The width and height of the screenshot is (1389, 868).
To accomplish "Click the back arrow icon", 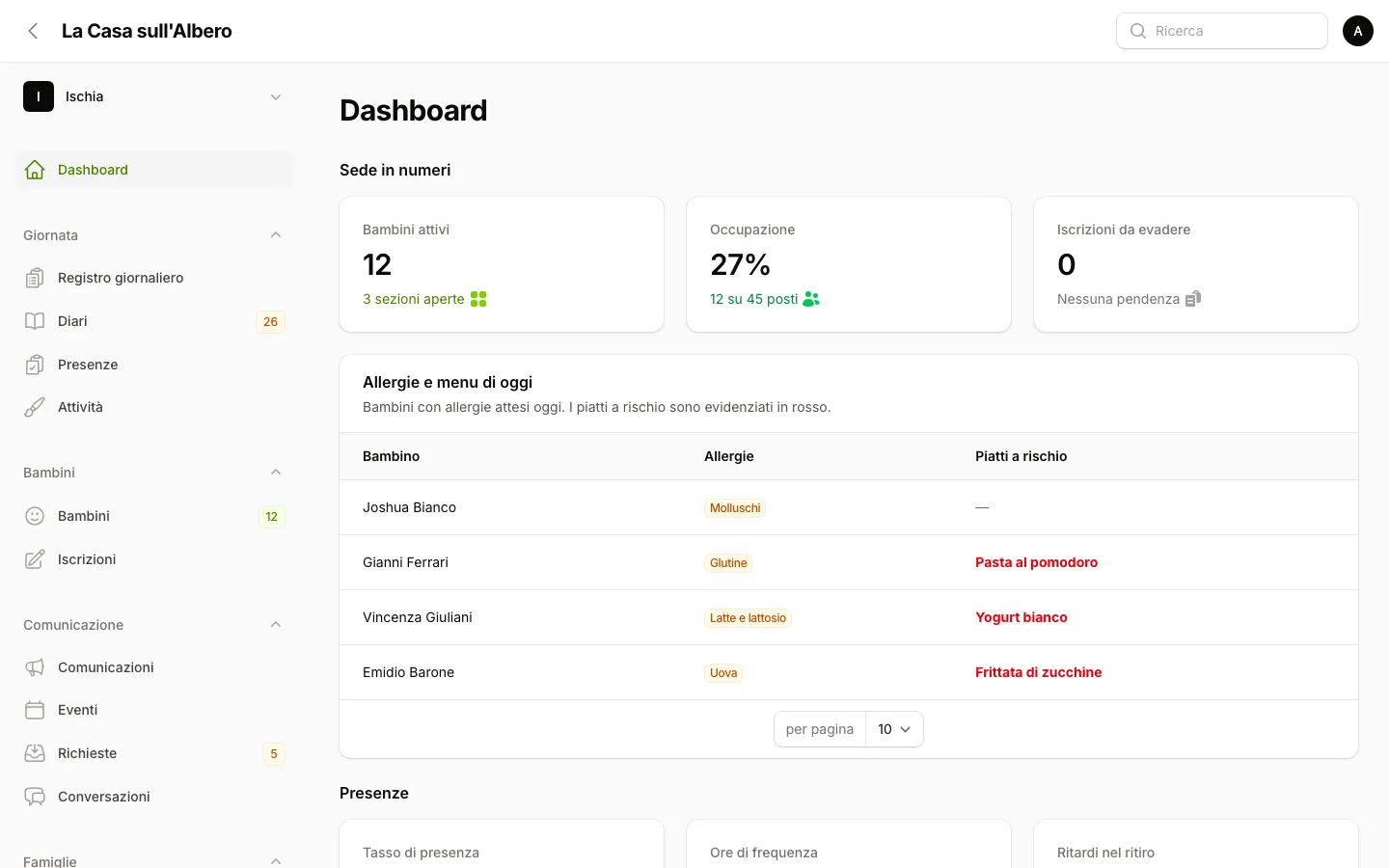I will click(x=34, y=31).
